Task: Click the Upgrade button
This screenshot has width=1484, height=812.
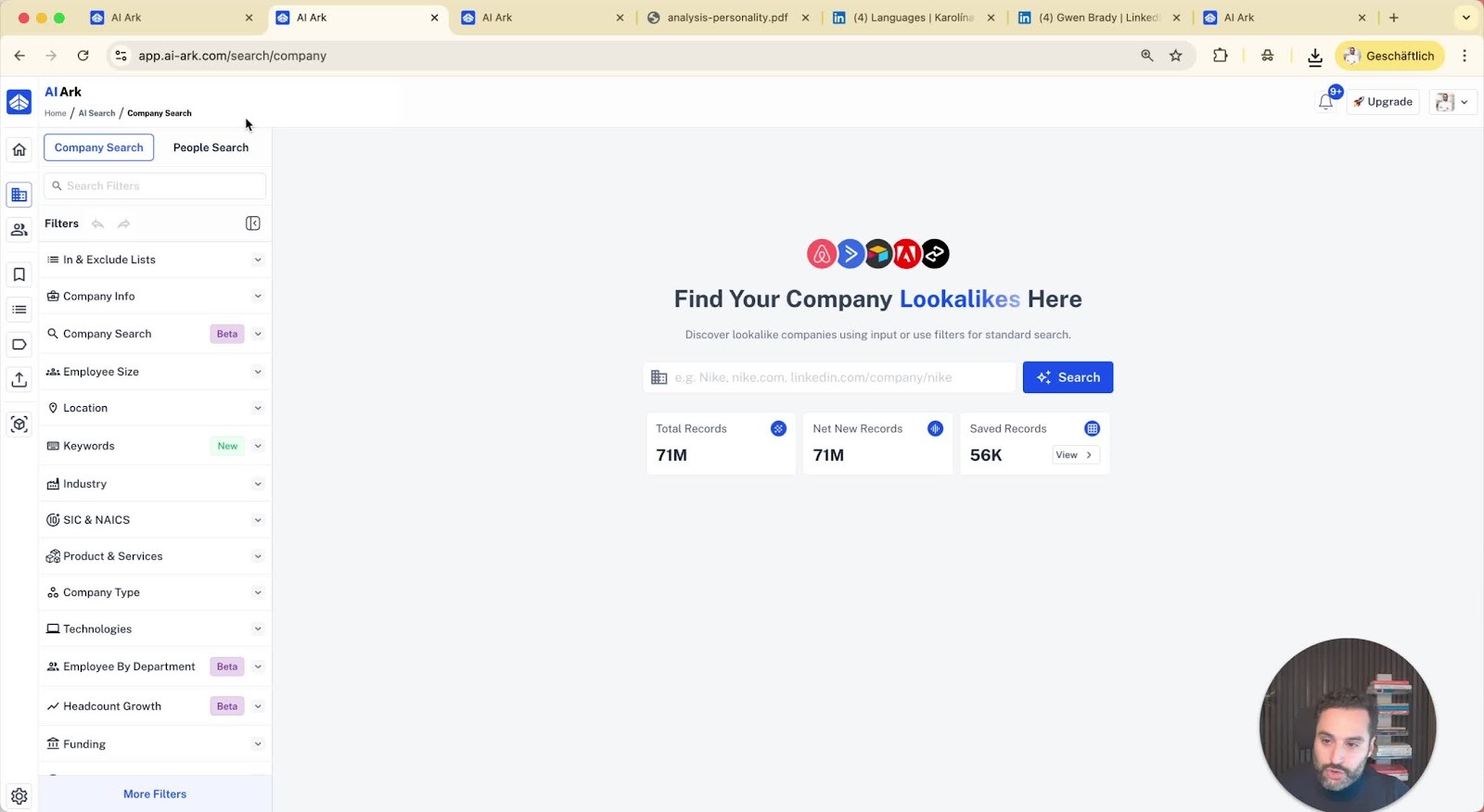Action: click(x=1383, y=102)
